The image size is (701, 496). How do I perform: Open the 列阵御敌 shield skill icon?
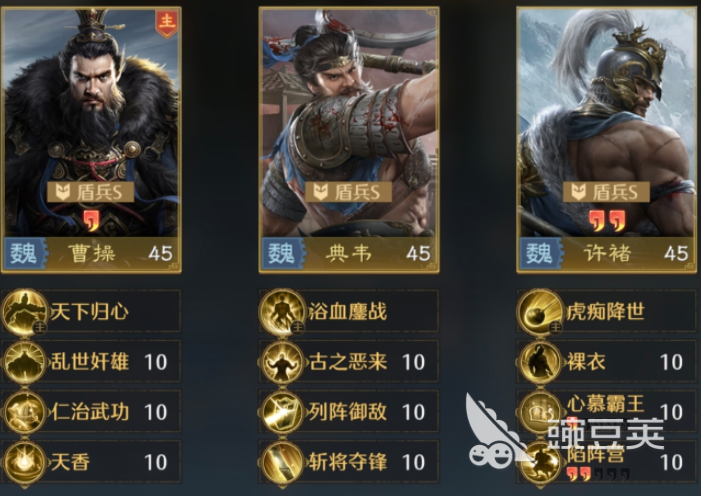pos(282,412)
